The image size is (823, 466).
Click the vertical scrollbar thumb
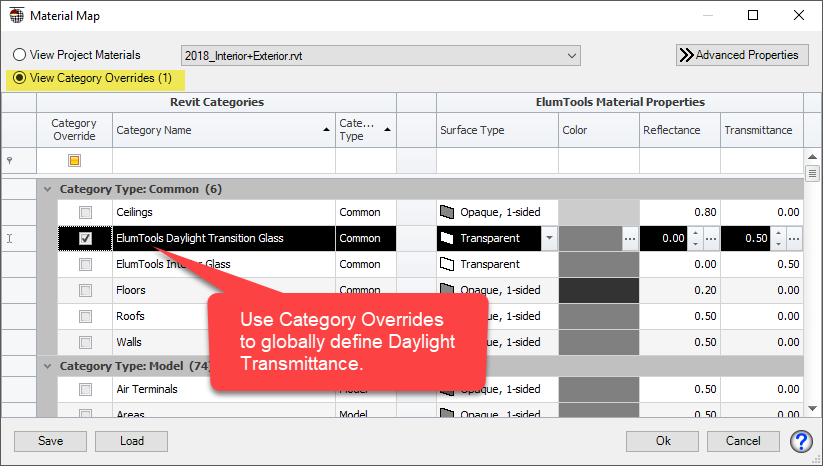click(813, 173)
